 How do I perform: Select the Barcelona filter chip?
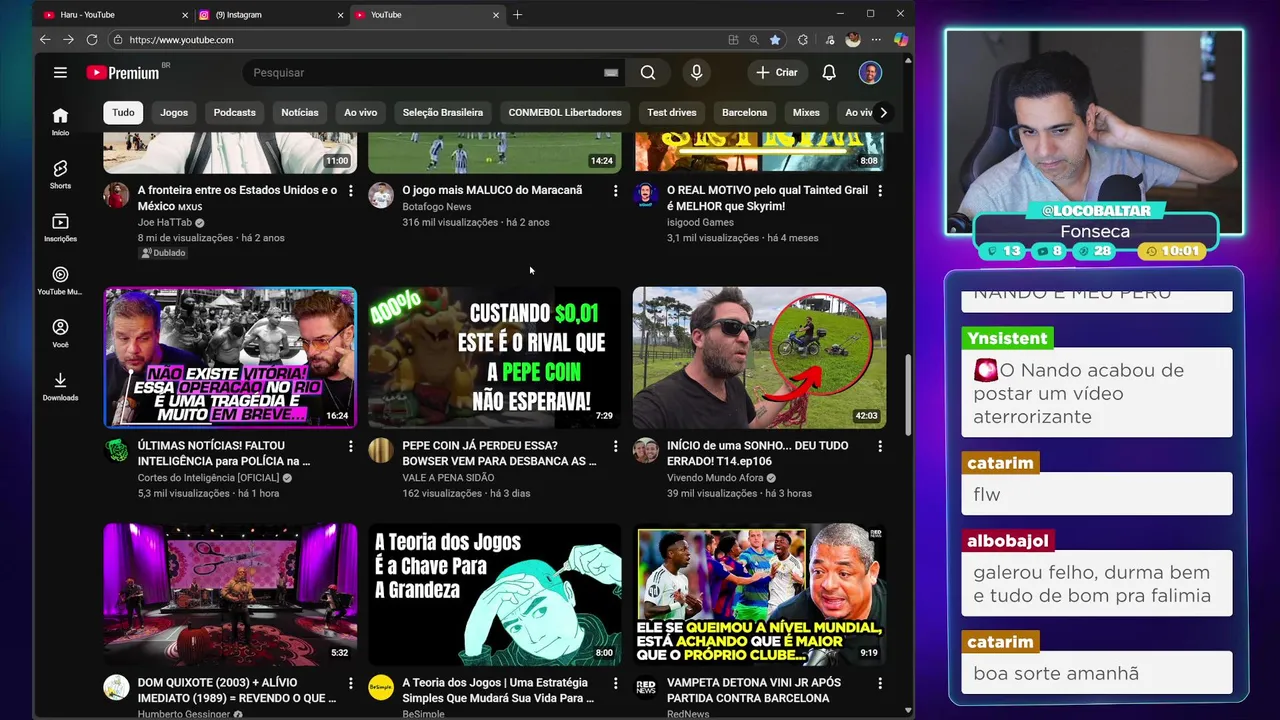coord(745,112)
